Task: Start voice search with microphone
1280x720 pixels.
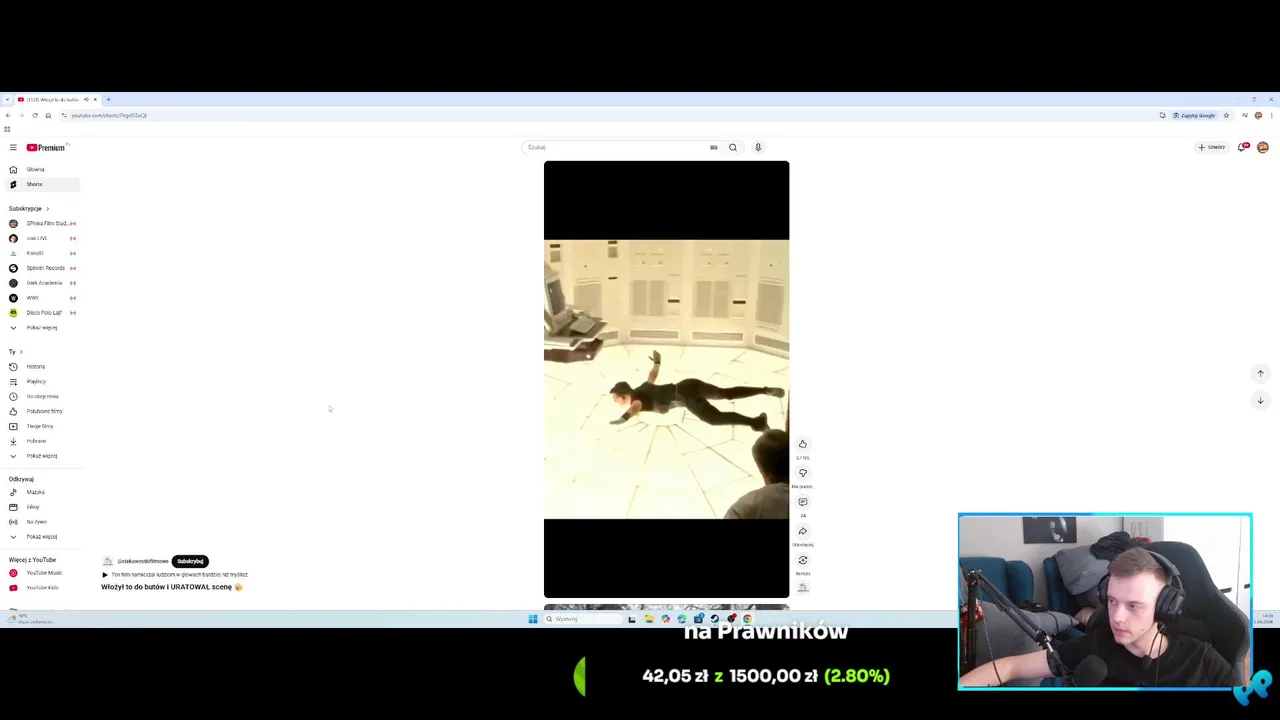Action: coord(758,147)
